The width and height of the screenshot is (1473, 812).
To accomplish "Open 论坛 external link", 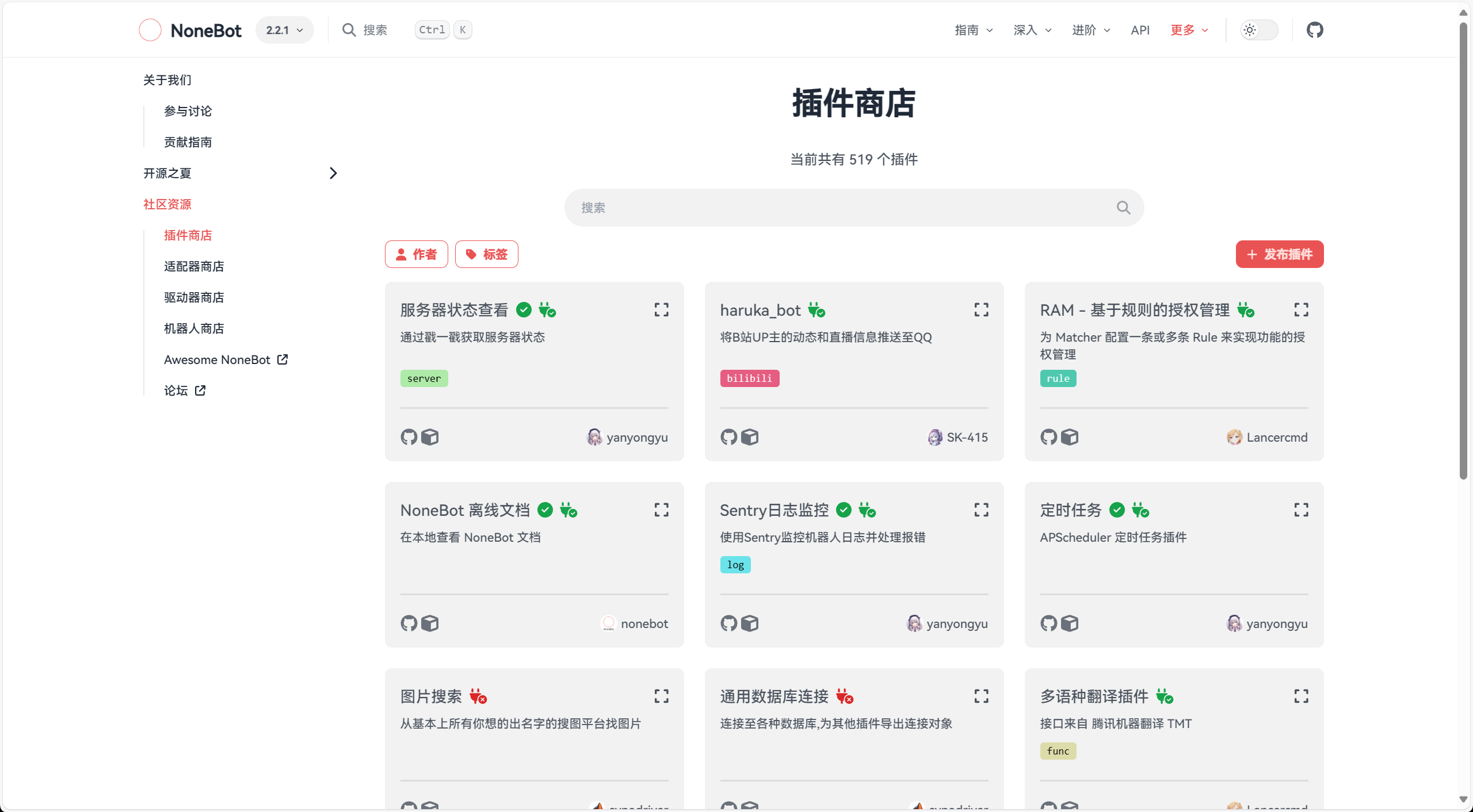I will 185,390.
